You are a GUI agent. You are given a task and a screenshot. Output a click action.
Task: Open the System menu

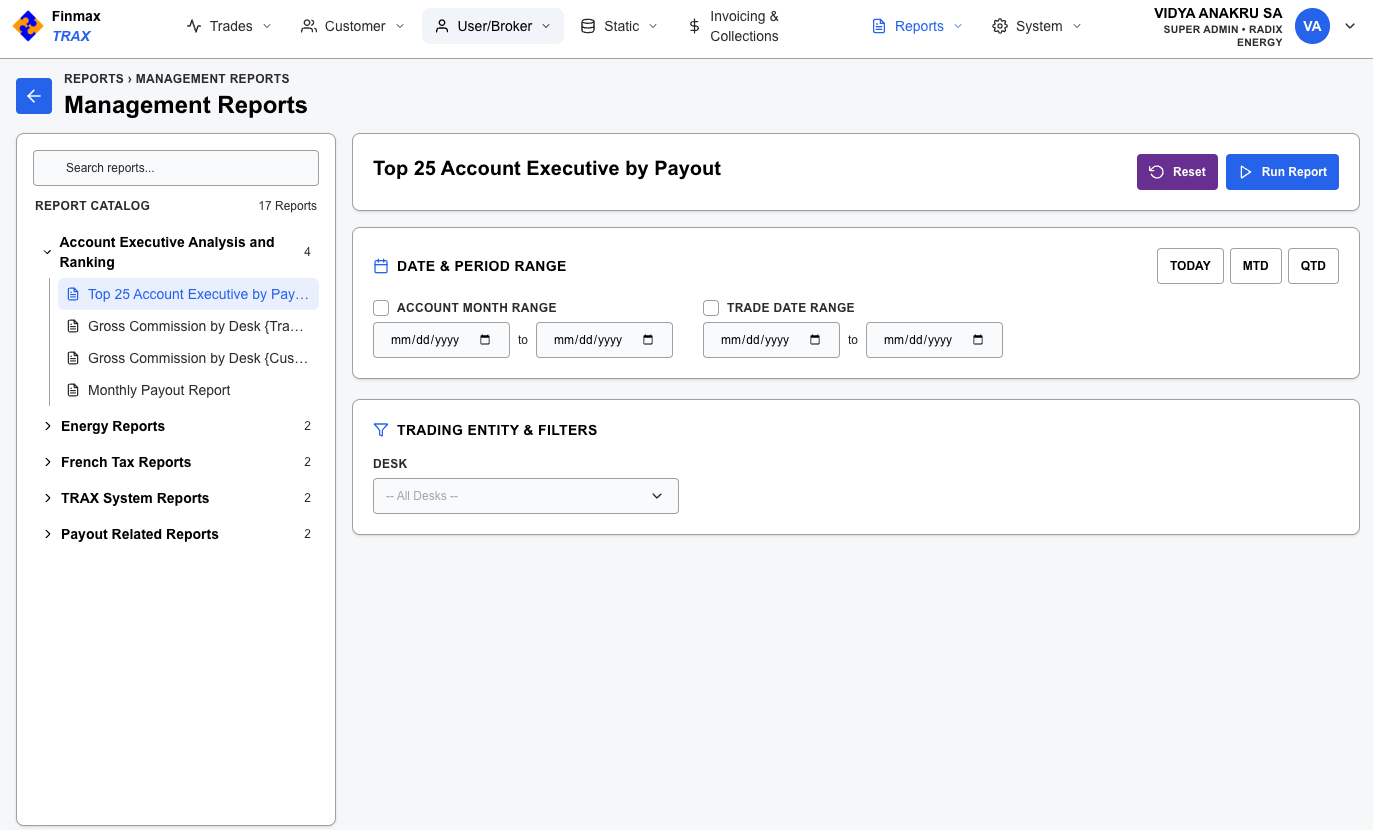click(1037, 26)
